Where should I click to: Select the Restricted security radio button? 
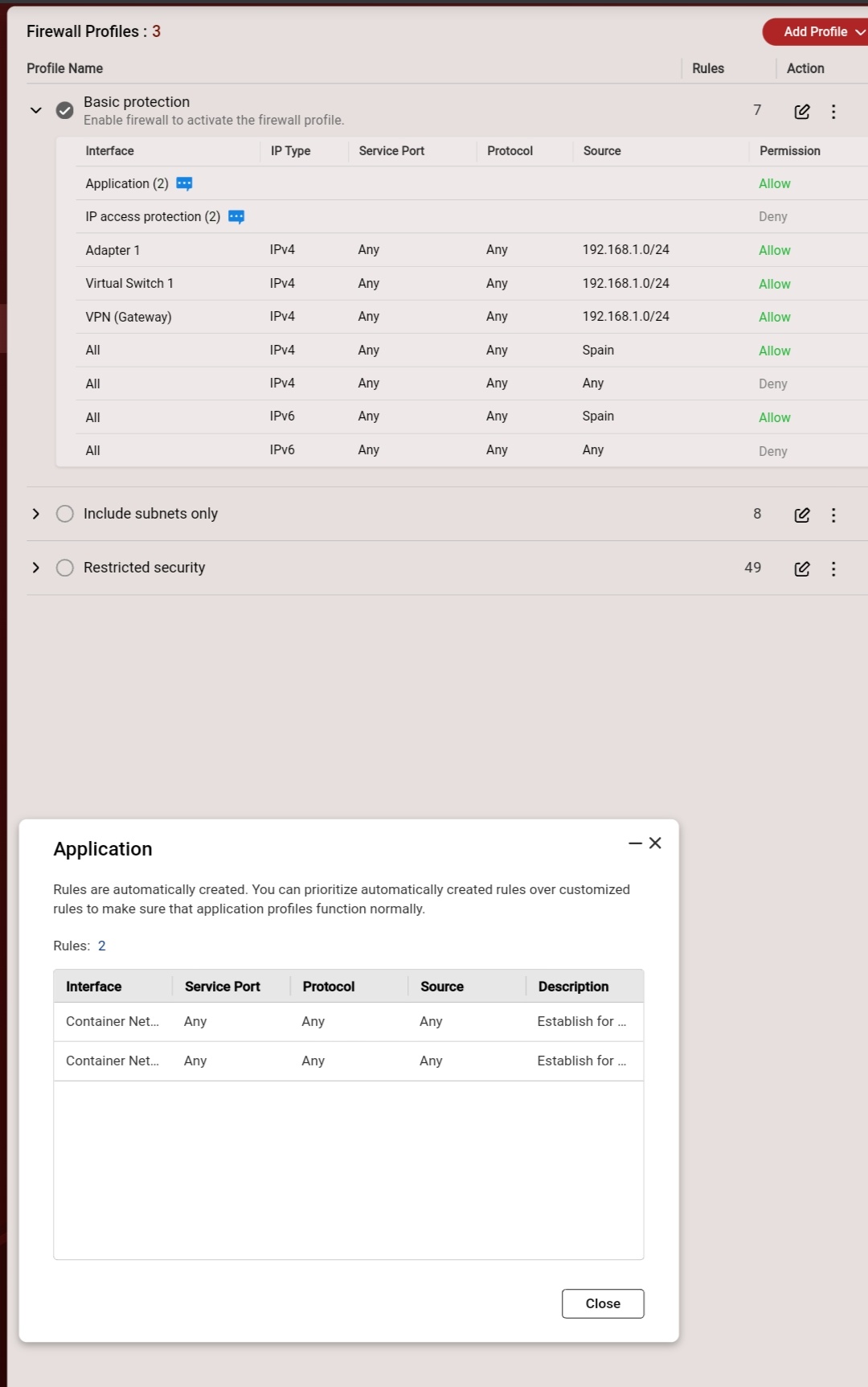[65, 568]
